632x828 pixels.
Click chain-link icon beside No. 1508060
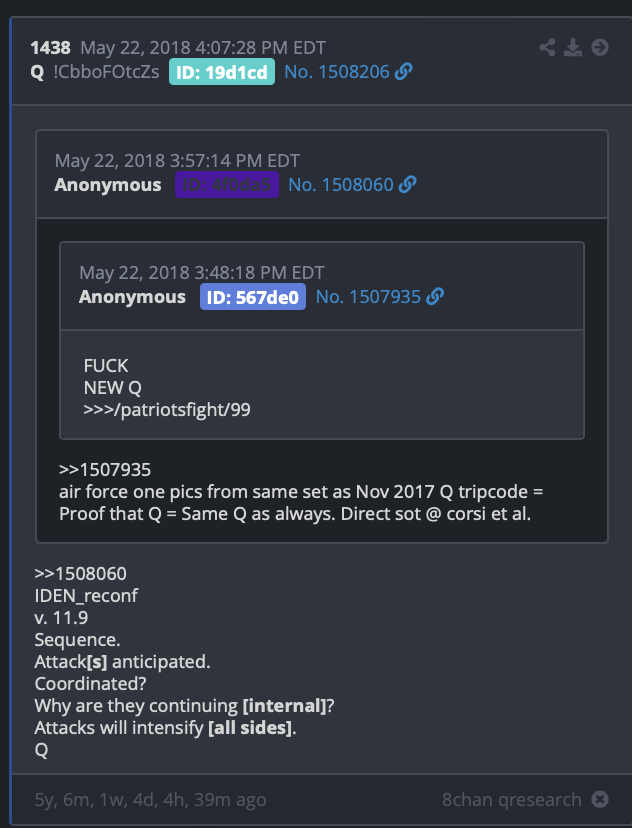pyautogui.click(x=408, y=184)
